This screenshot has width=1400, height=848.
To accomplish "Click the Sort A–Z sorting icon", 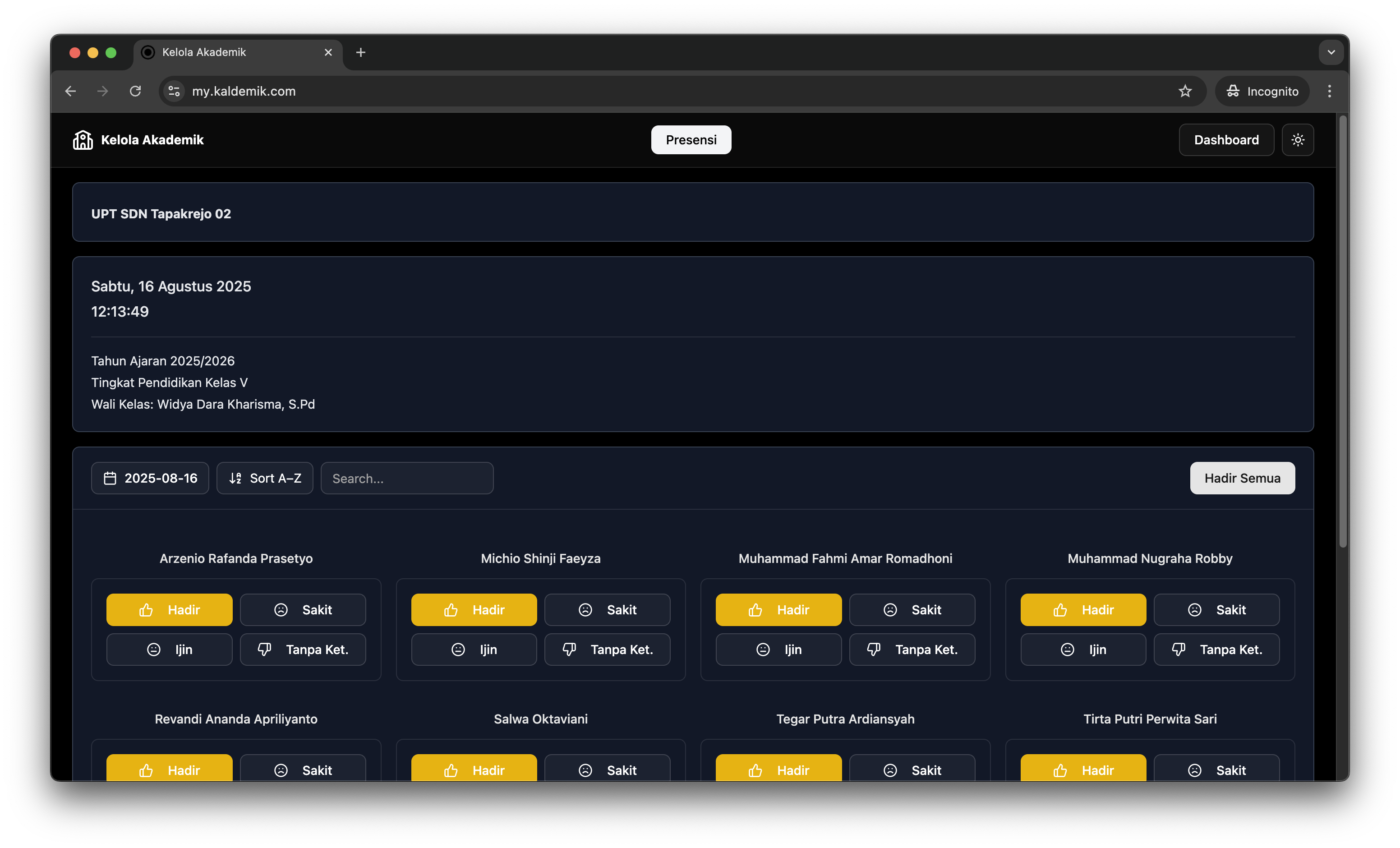I will click(x=235, y=478).
